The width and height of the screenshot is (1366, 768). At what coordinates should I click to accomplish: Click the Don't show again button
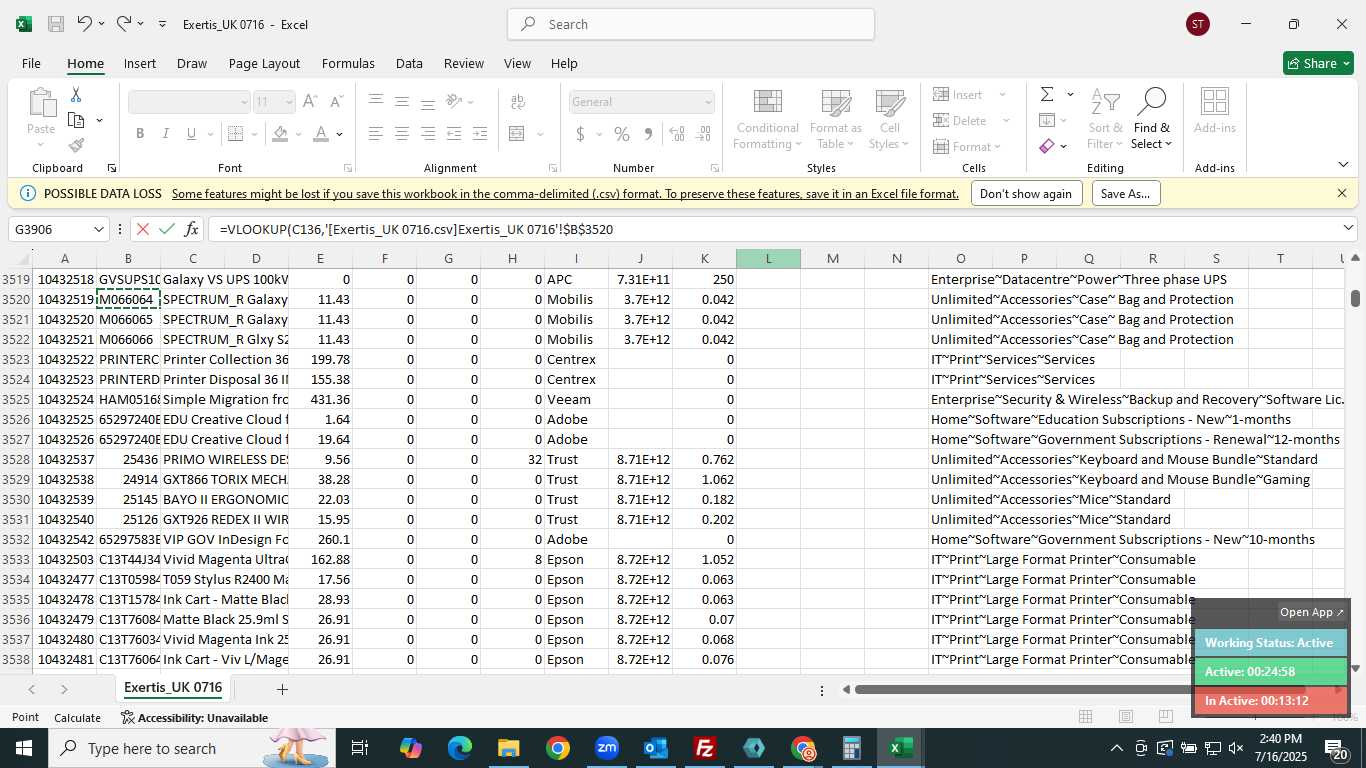click(x=1026, y=194)
